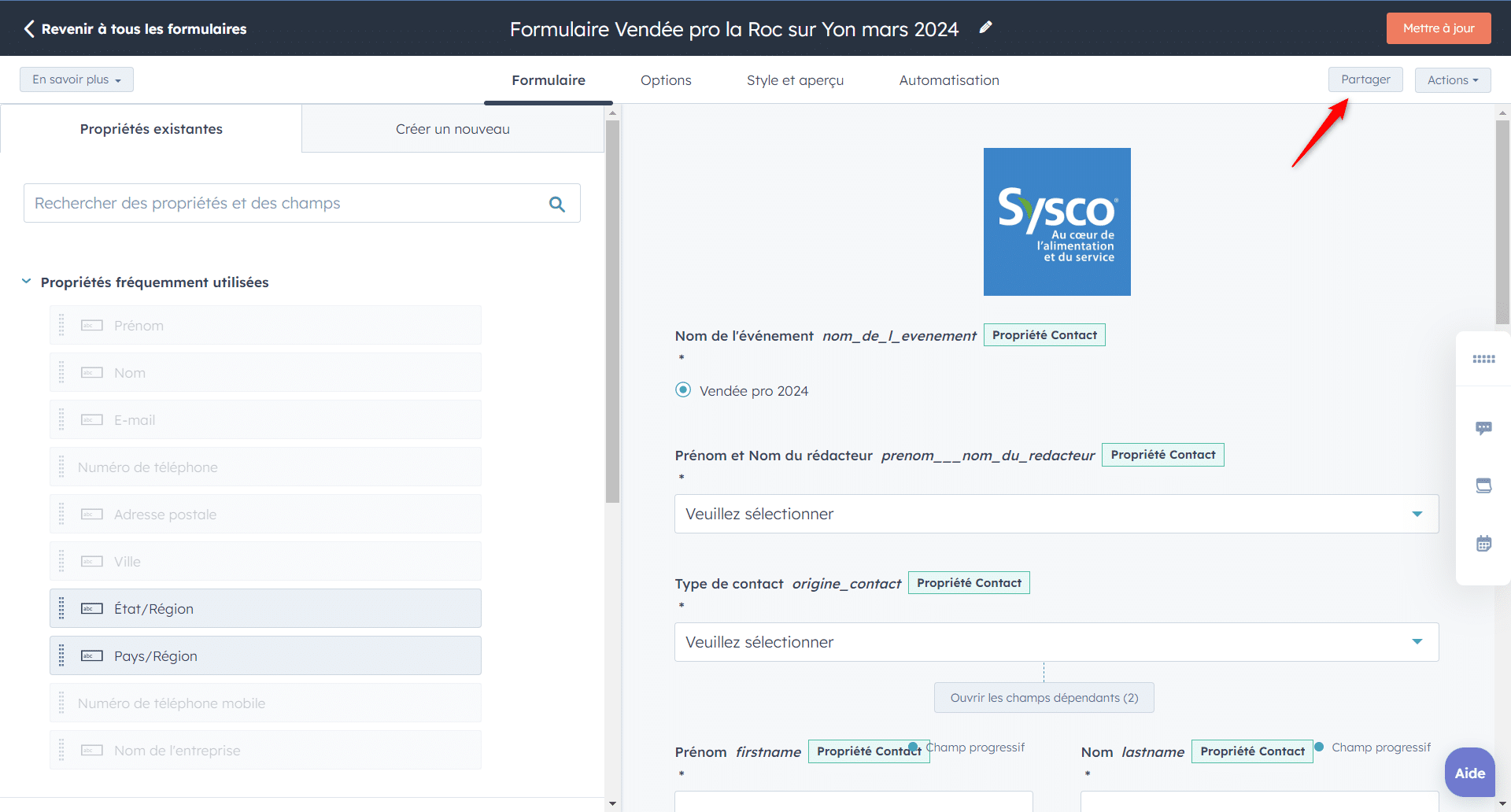
Task: Click the magnifier search icon
Action: tap(557, 204)
